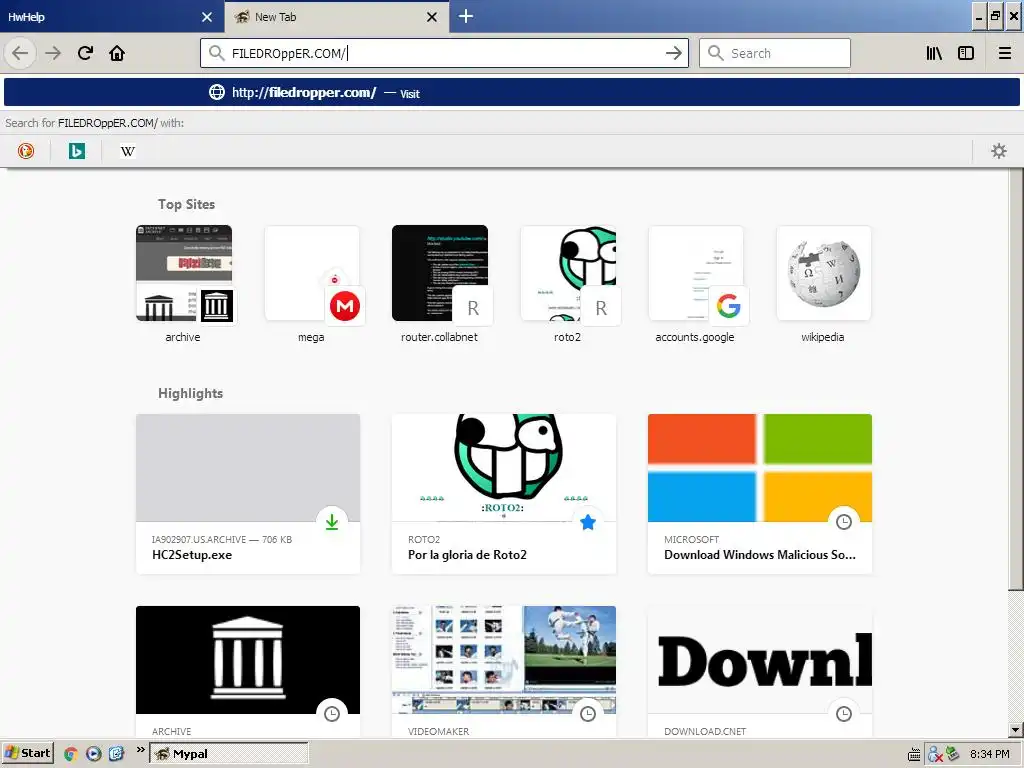
Task: Open search settings gear icon
Action: click(999, 151)
